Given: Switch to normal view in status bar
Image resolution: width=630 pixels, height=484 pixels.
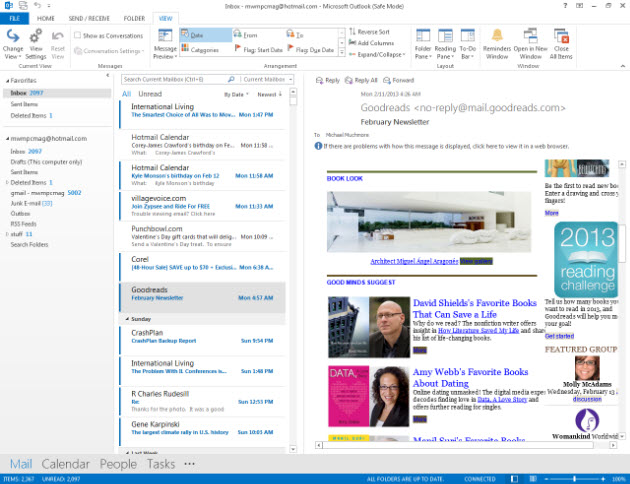Looking at the screenshot, I should [514, 479].
